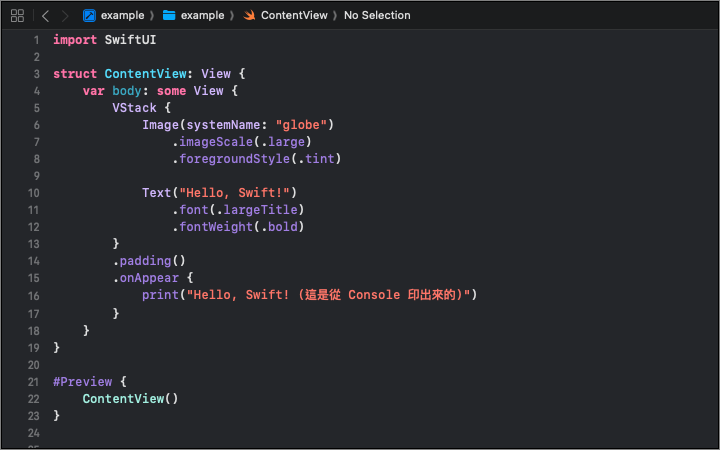720x450 pixels.
Task: Click line number 1 in the gutter
Action: 35,40
